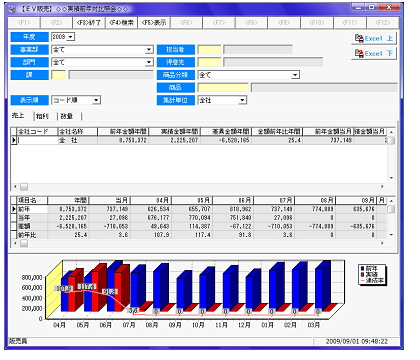Viewport: 420px width, 360px height.
Task: Click the F3 終了 function button
Action: pyautogui.click(x=89, y=23)
